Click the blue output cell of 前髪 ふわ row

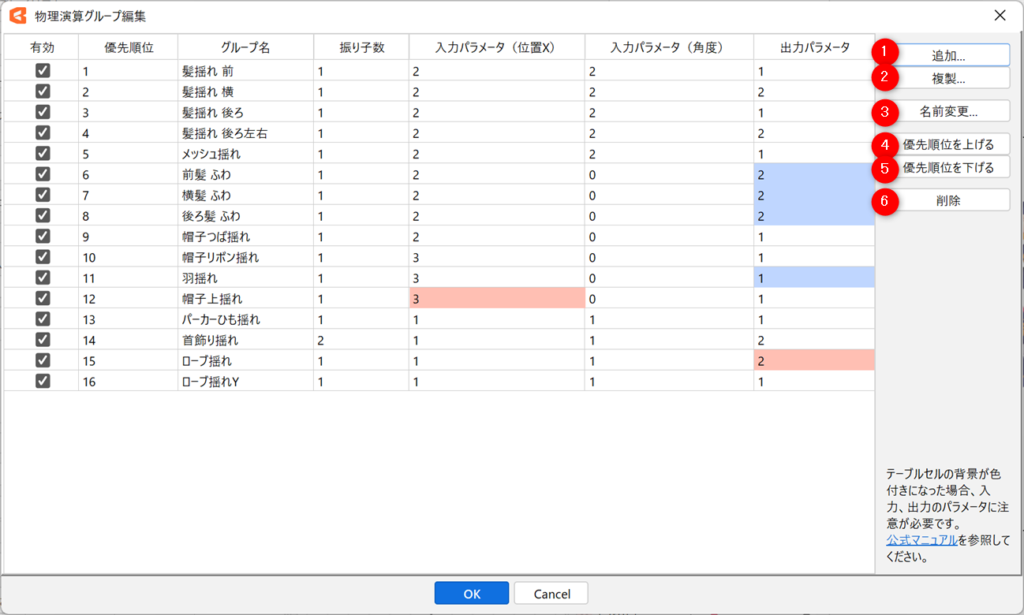[x=813, y=174]
